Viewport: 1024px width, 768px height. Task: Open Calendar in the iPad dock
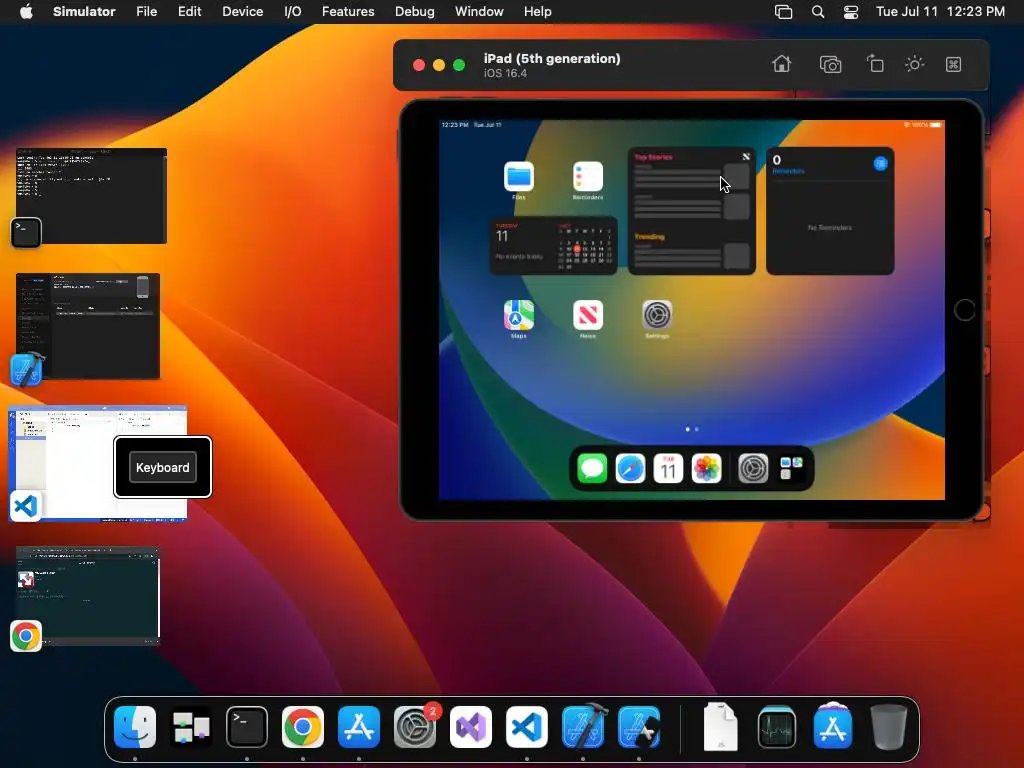pos(668,468)
